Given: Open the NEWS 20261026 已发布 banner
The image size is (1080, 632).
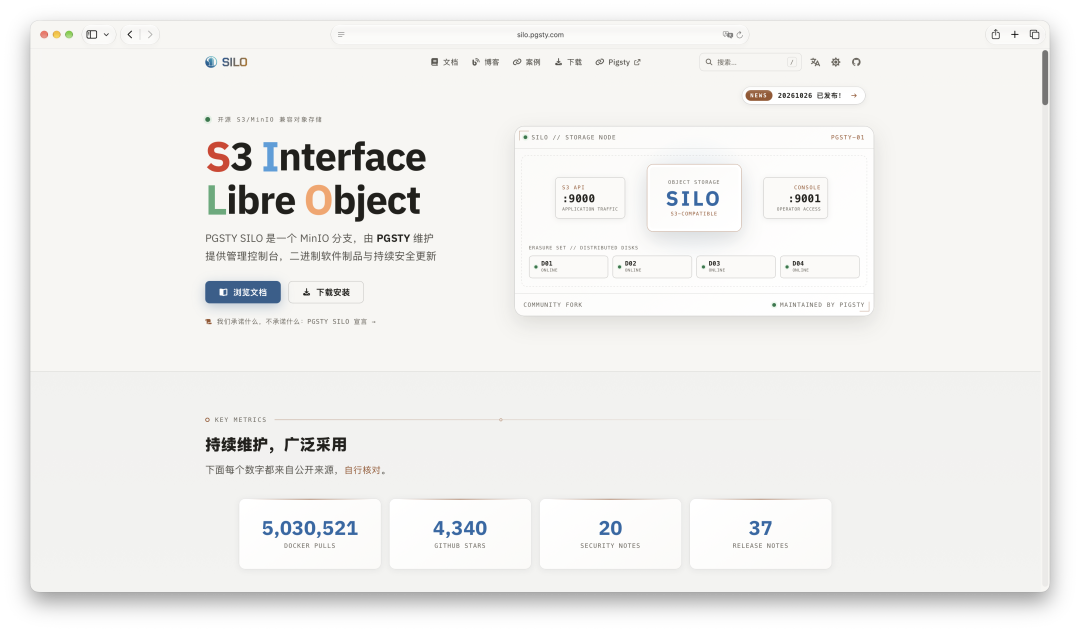Looking at the screenshot, I should 803,96.
